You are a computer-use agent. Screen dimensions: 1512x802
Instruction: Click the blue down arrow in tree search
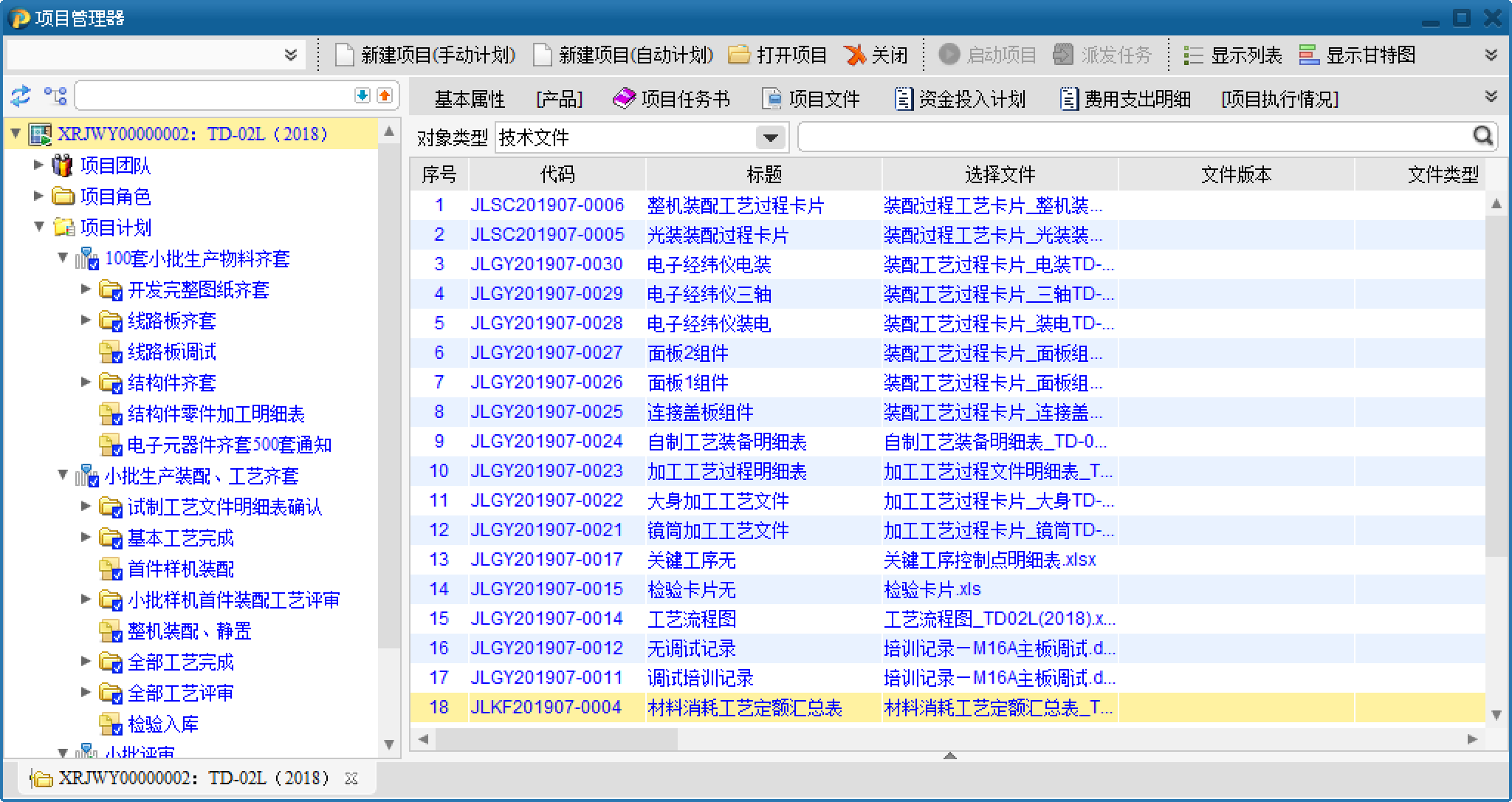(362, 95)
